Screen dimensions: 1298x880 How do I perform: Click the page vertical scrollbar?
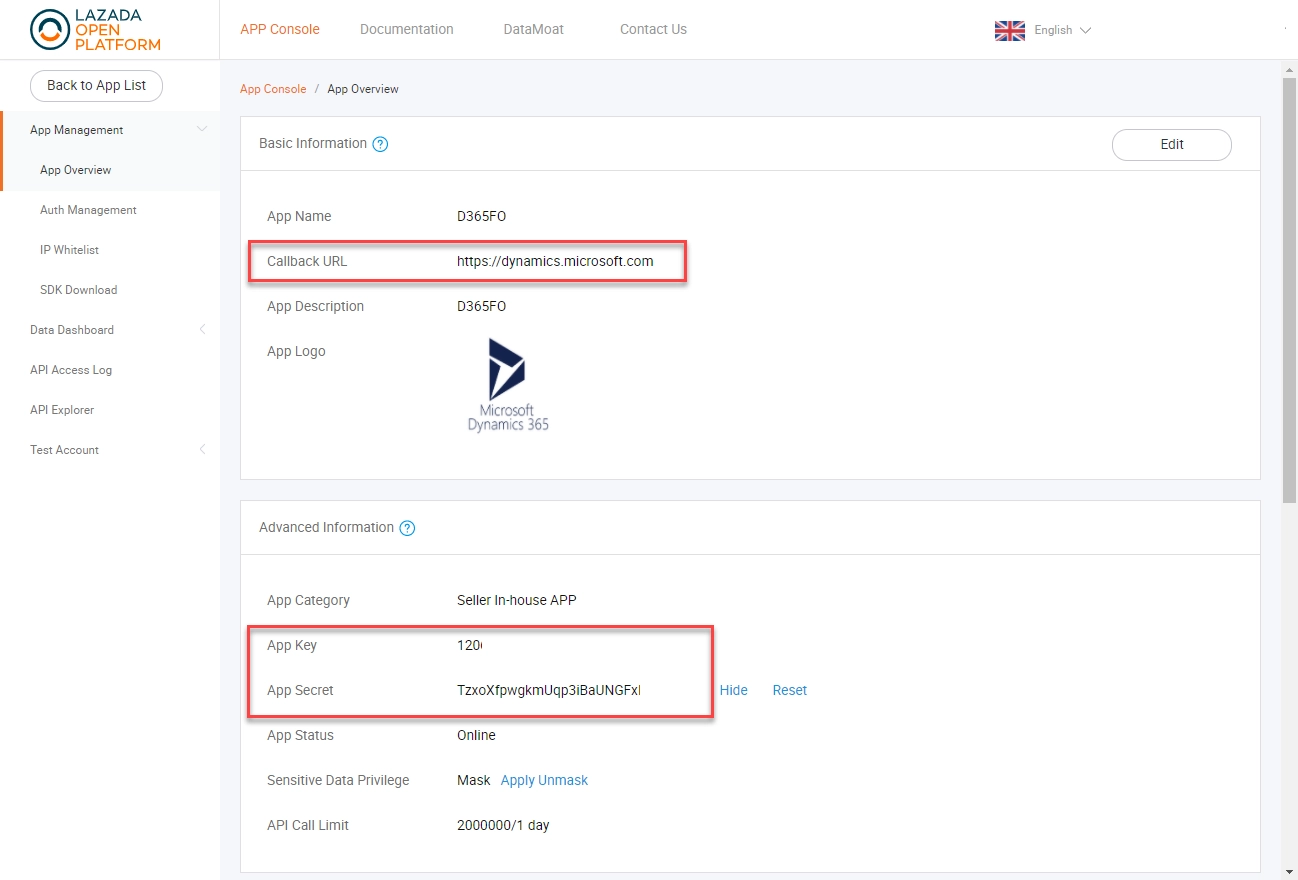[1290, 290]
